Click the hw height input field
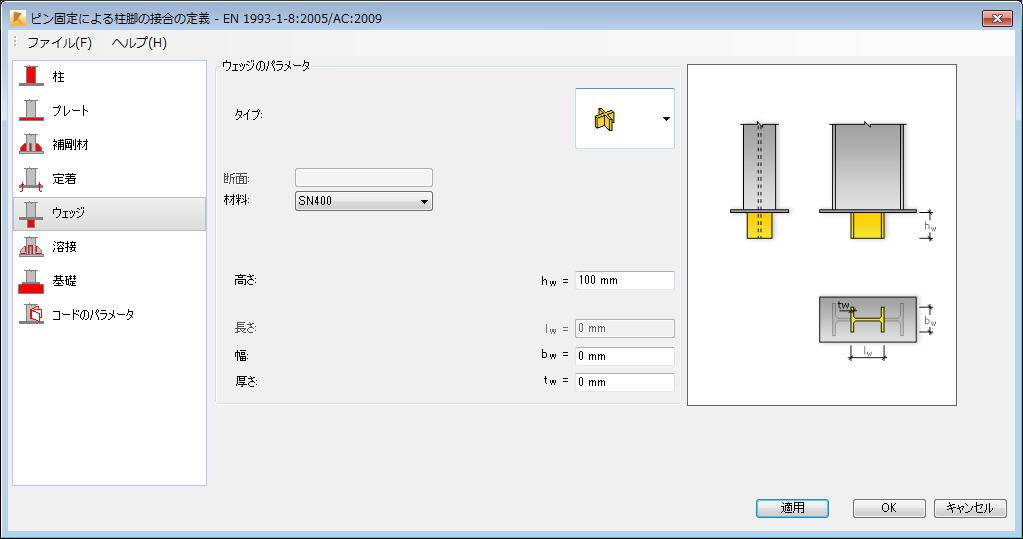1023x539 pixels. pos(624,280)
